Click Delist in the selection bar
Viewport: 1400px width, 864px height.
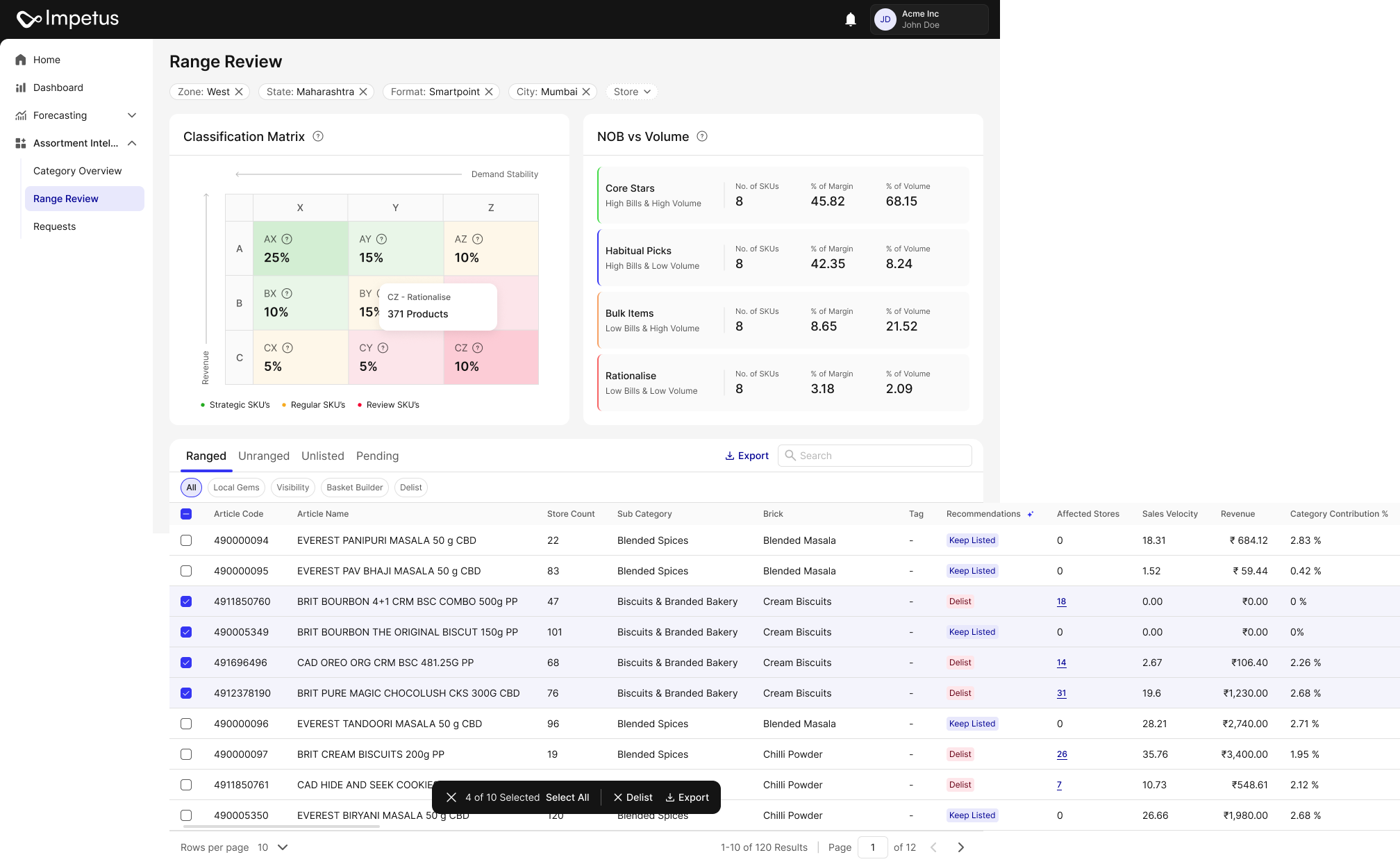[x=633, y=797]
